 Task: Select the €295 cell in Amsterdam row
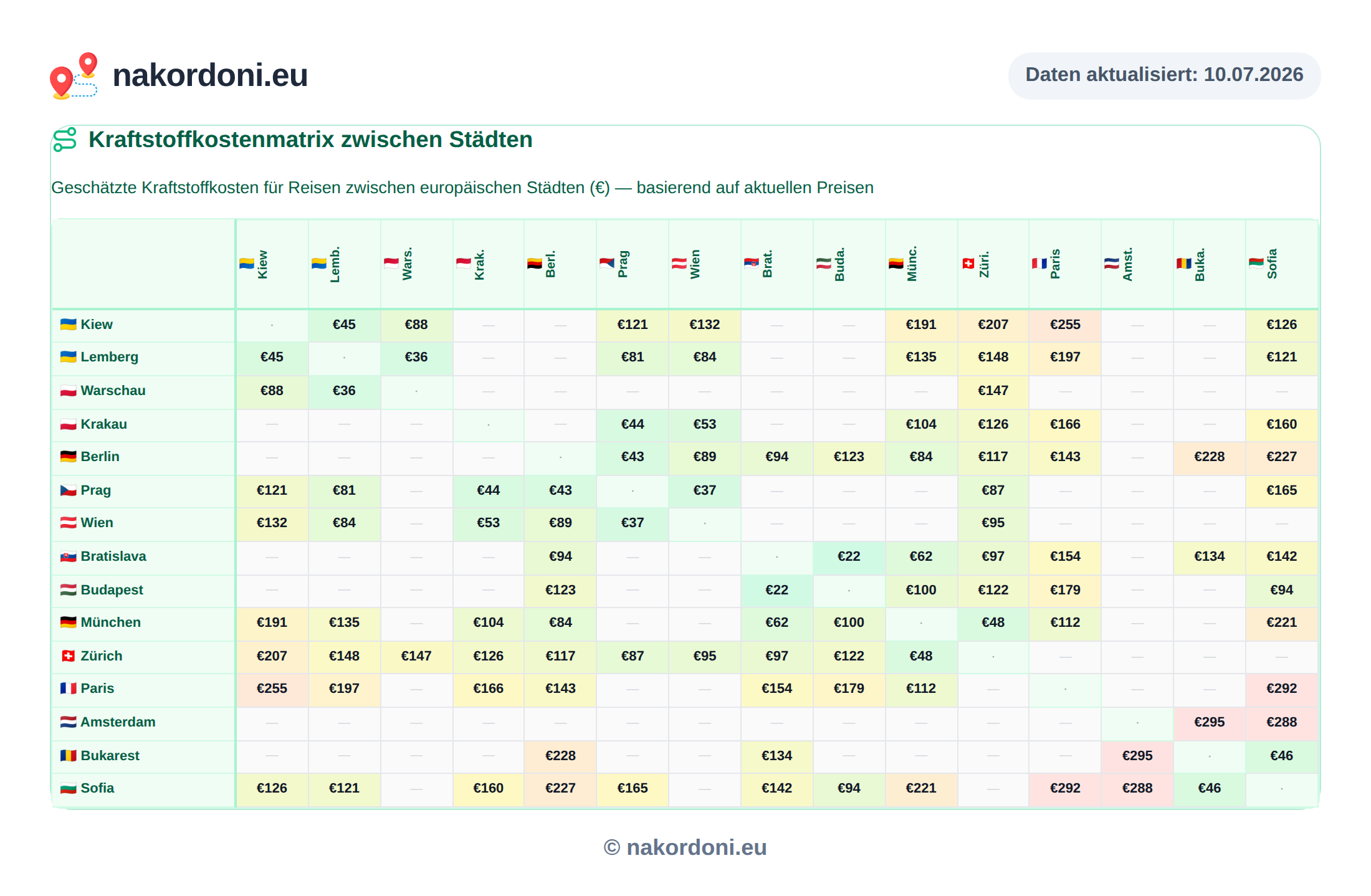[1209, 722]
